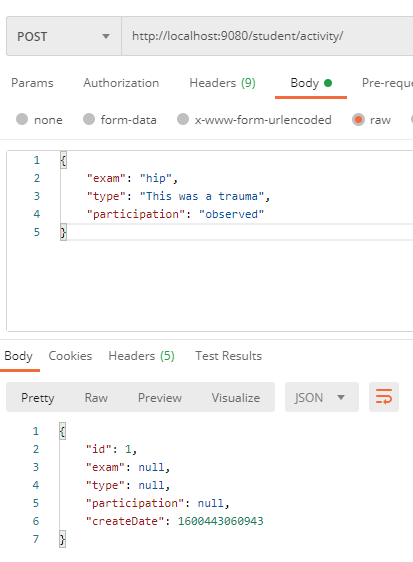Click the createDate value 1600443060943

pyautogui.click(x=220, y=521)
